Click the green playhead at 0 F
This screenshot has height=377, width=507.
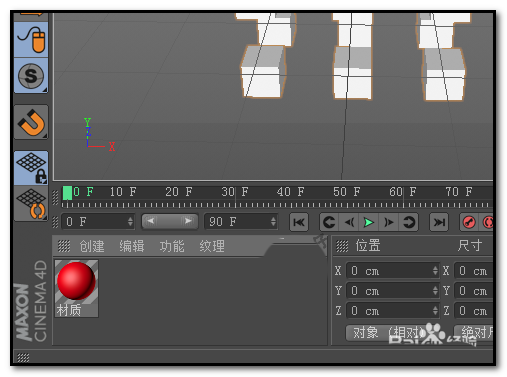67,193
